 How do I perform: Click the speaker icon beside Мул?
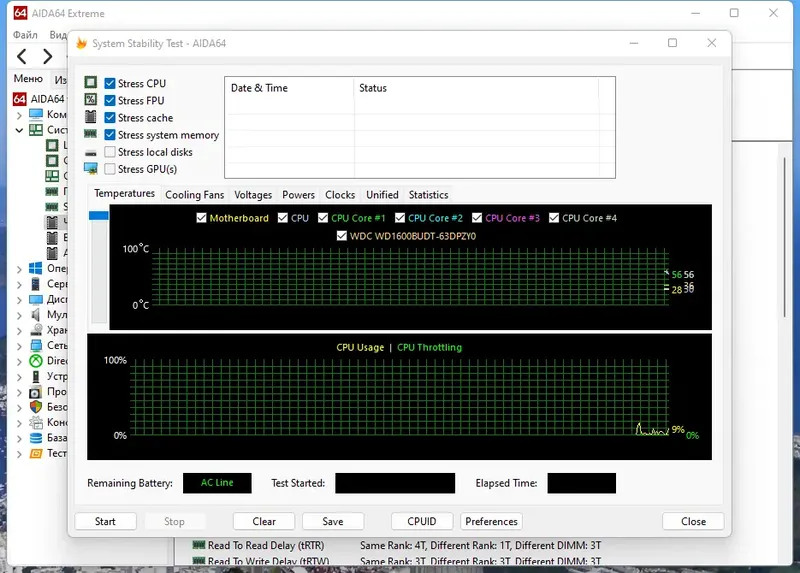[36, 314]
